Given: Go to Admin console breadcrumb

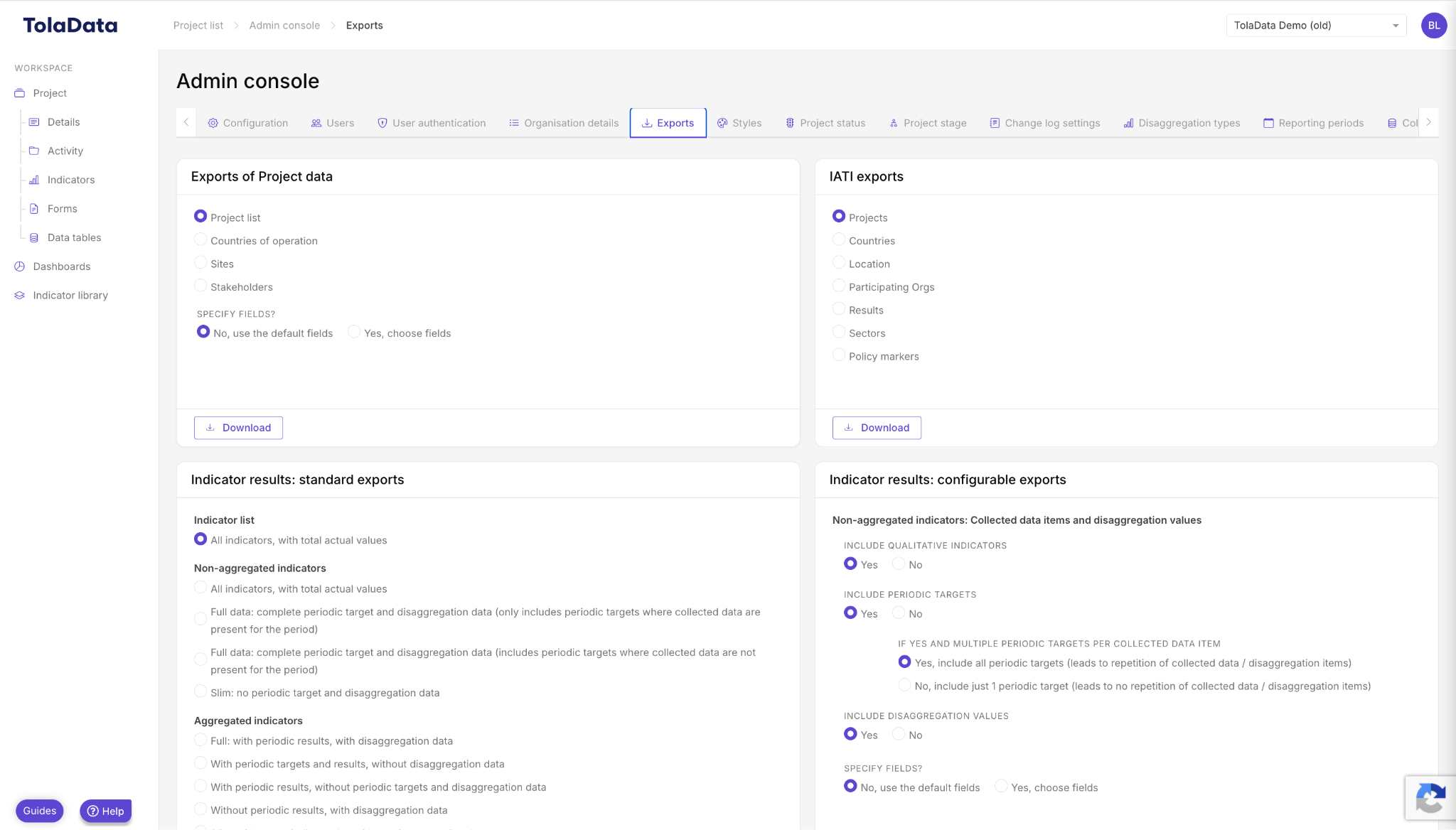Looking at the screenshot, I should click(284, 26).
